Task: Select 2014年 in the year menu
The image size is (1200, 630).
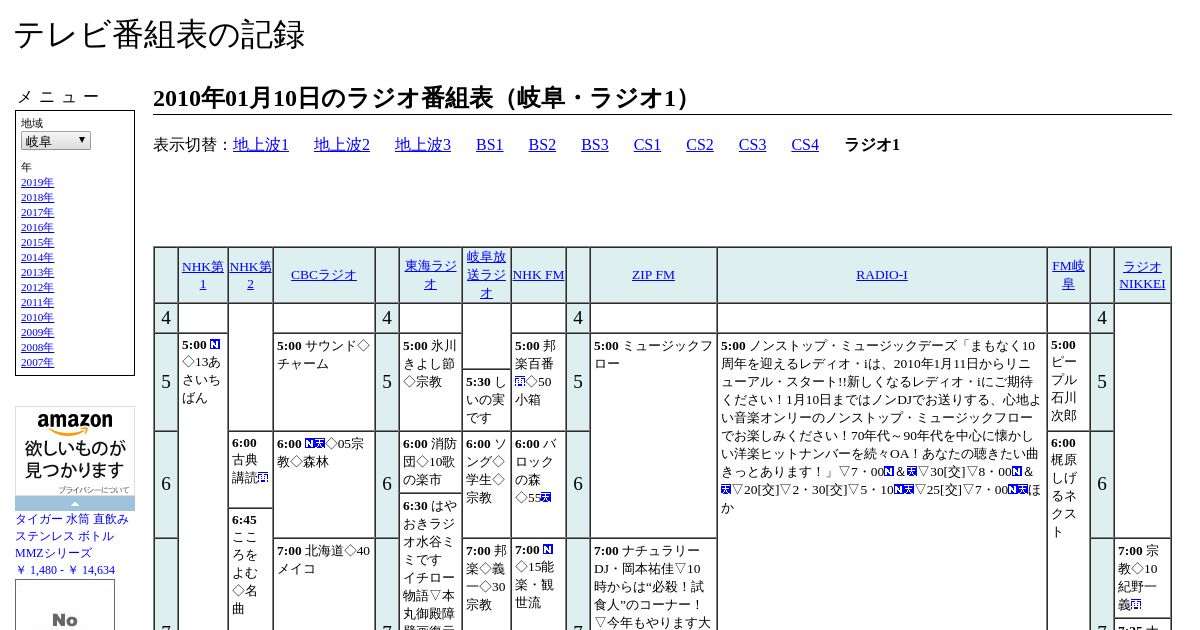Action: (37, 257)
